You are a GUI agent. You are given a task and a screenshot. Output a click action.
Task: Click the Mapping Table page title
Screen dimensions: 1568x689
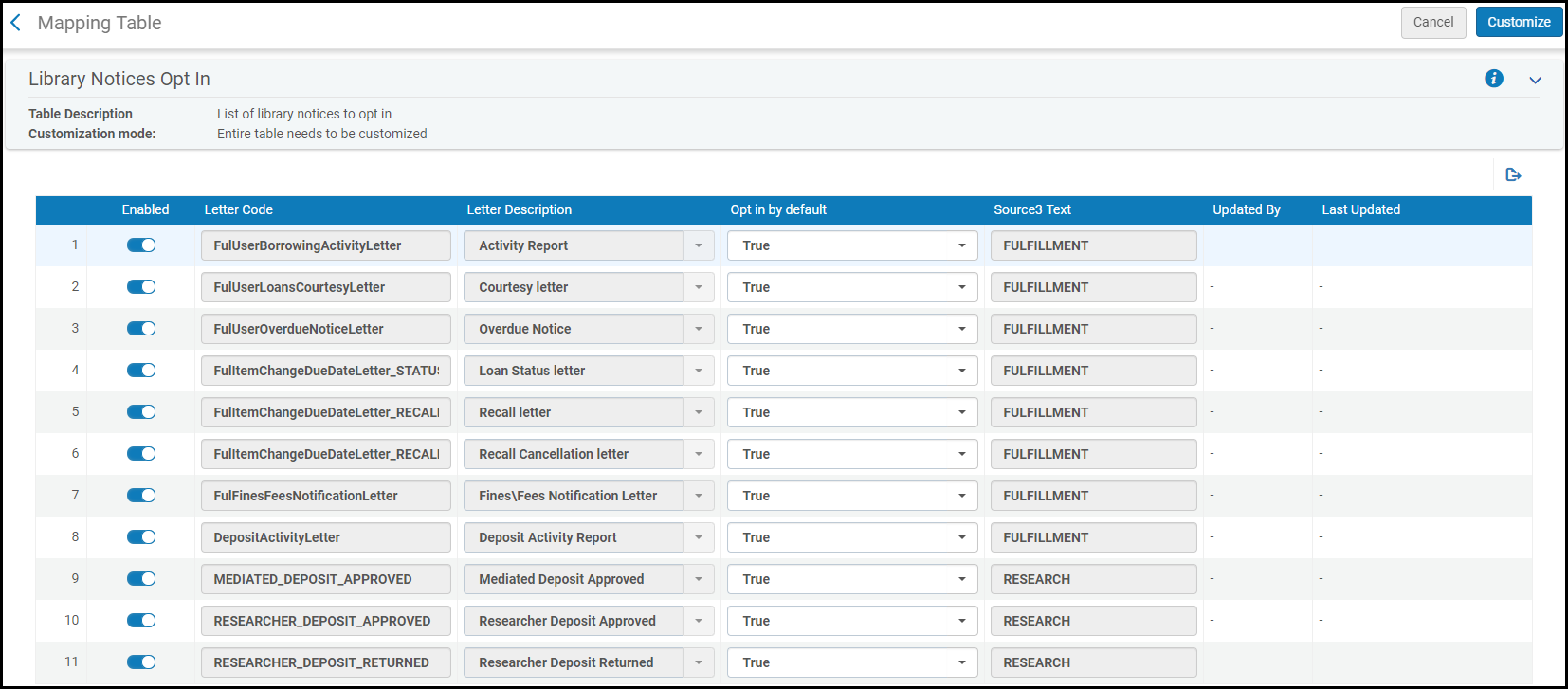click(x=100, y=23)
